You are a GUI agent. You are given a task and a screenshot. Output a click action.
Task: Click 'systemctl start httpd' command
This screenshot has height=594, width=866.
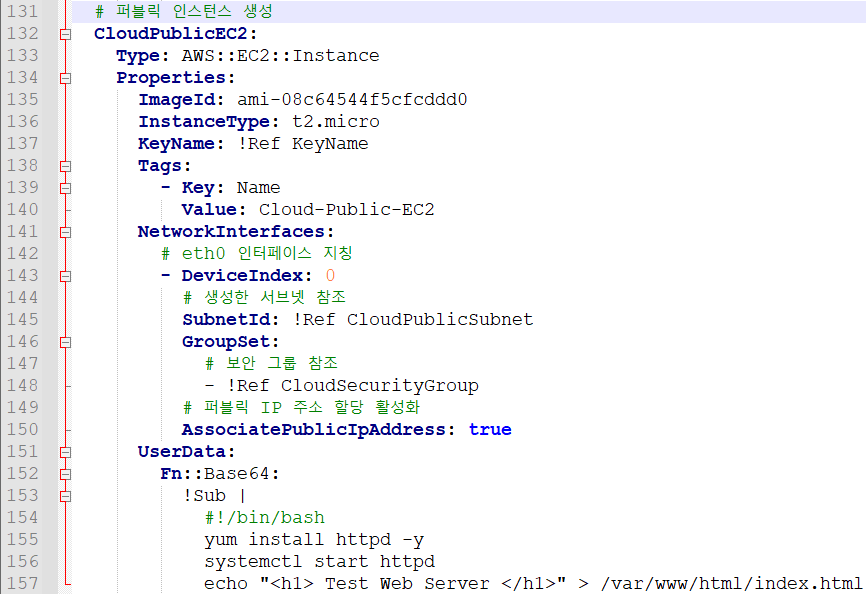(319, 562)
